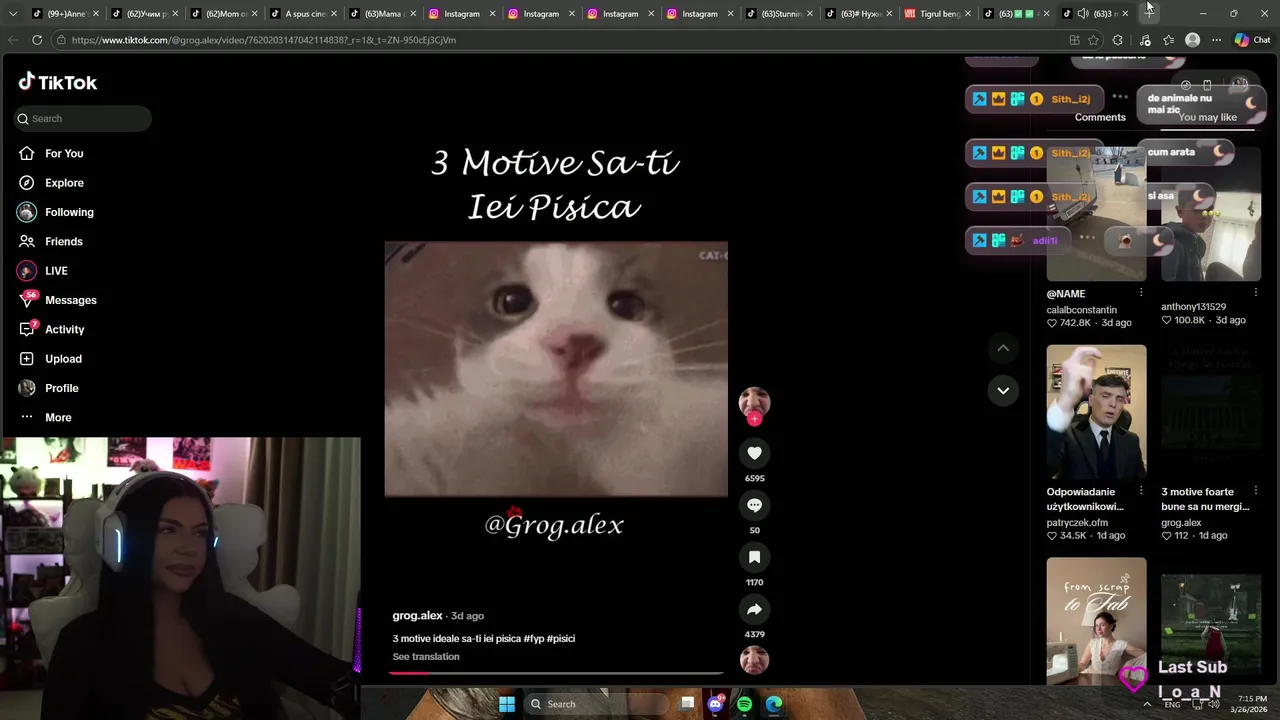Switch to the (63)Stunning browser tab

(x=780, y=13)
